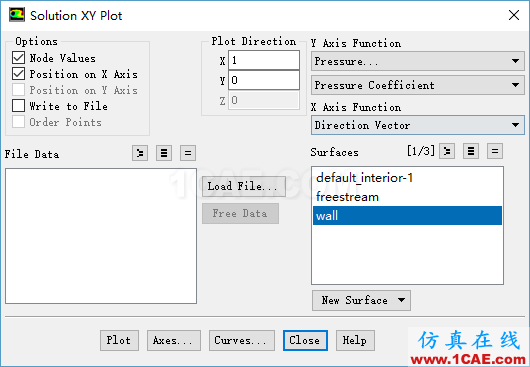Open the Pressure... Y axis category dropdown
This screenshot has height=367, width=530.
pyautogui.click(x=418, y=61)
